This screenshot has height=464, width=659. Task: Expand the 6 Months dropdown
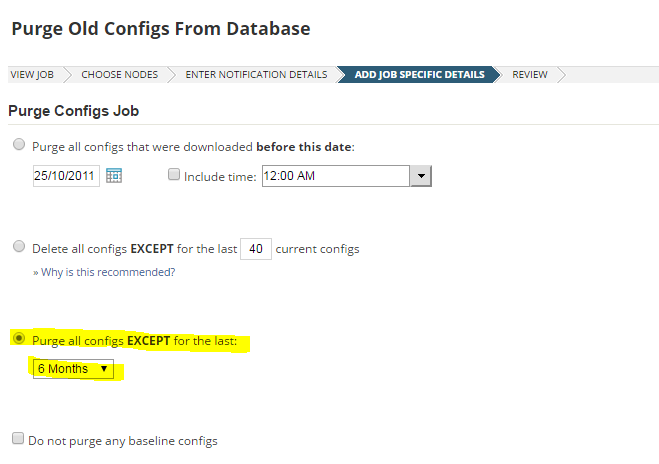click(73, 369)
